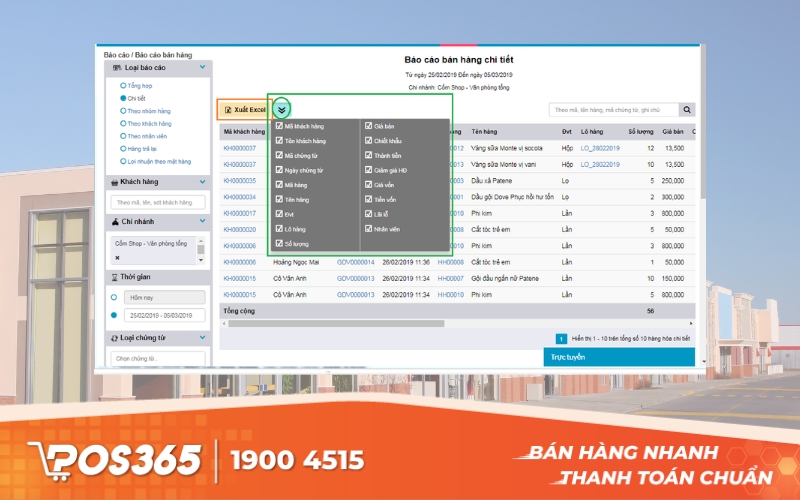Click the horizontal table scrollbar

click(336, 323)
